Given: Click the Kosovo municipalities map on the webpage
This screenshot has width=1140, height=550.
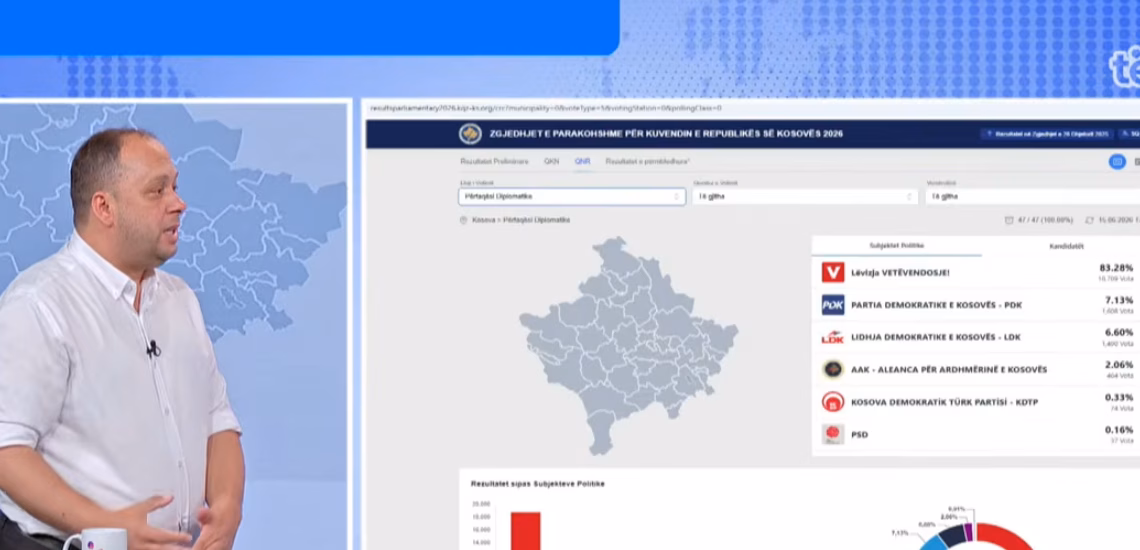Looking at the screenshot, I should [628, 345].
